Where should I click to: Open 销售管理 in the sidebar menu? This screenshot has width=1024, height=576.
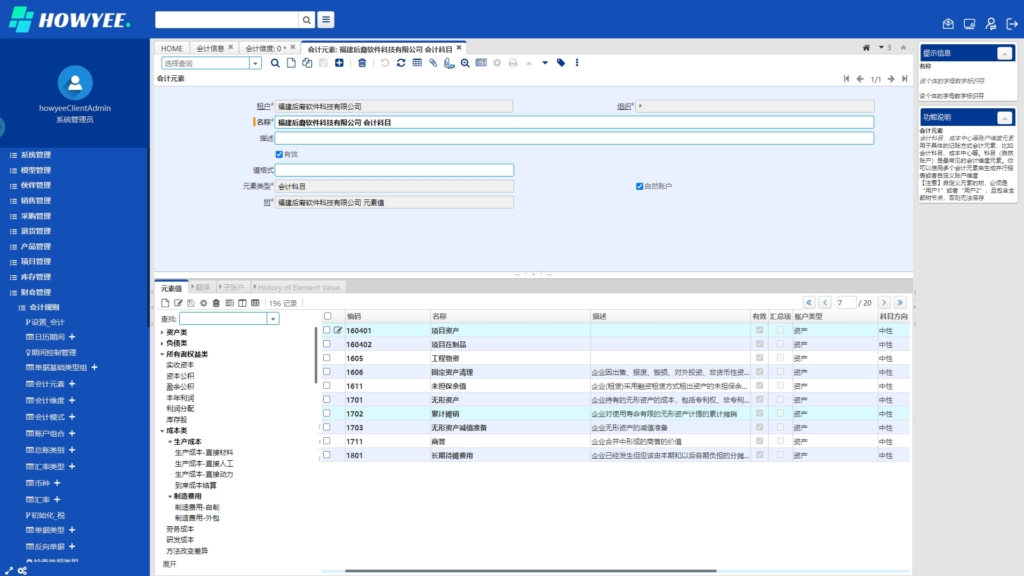tap(35, 200)
